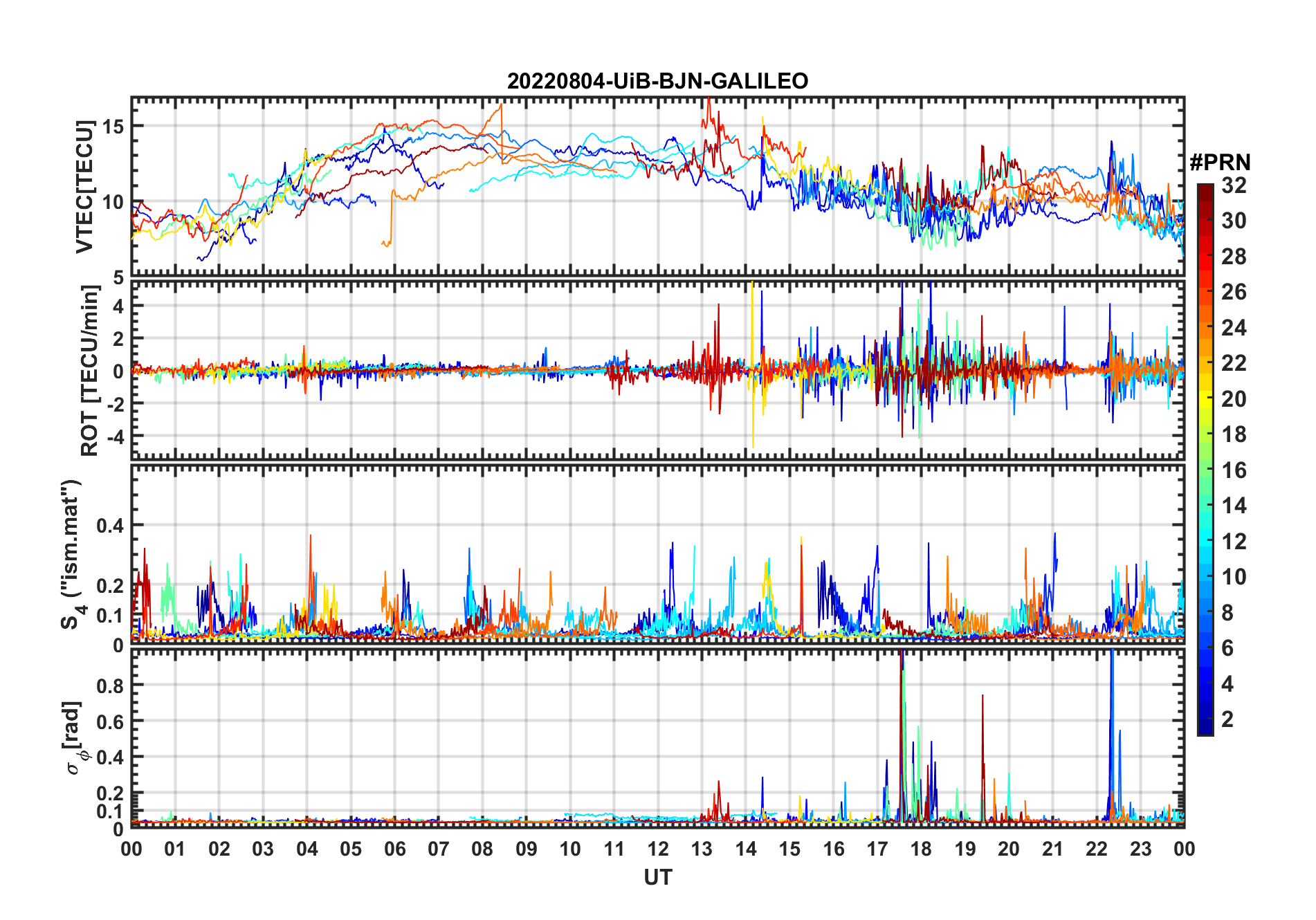Click the S4 ("ism.mat") axis label

point(73,554)
